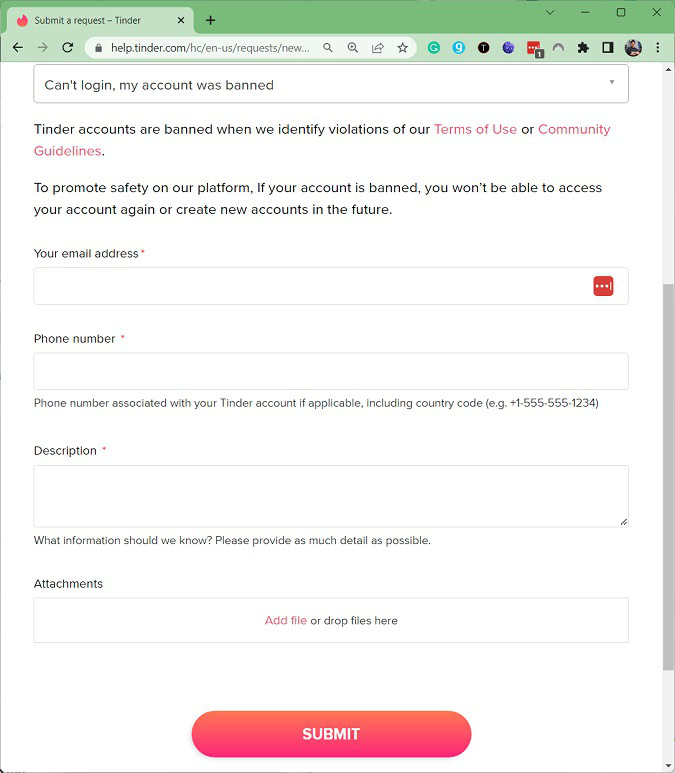Toggle the browser side panel icon

608,47
